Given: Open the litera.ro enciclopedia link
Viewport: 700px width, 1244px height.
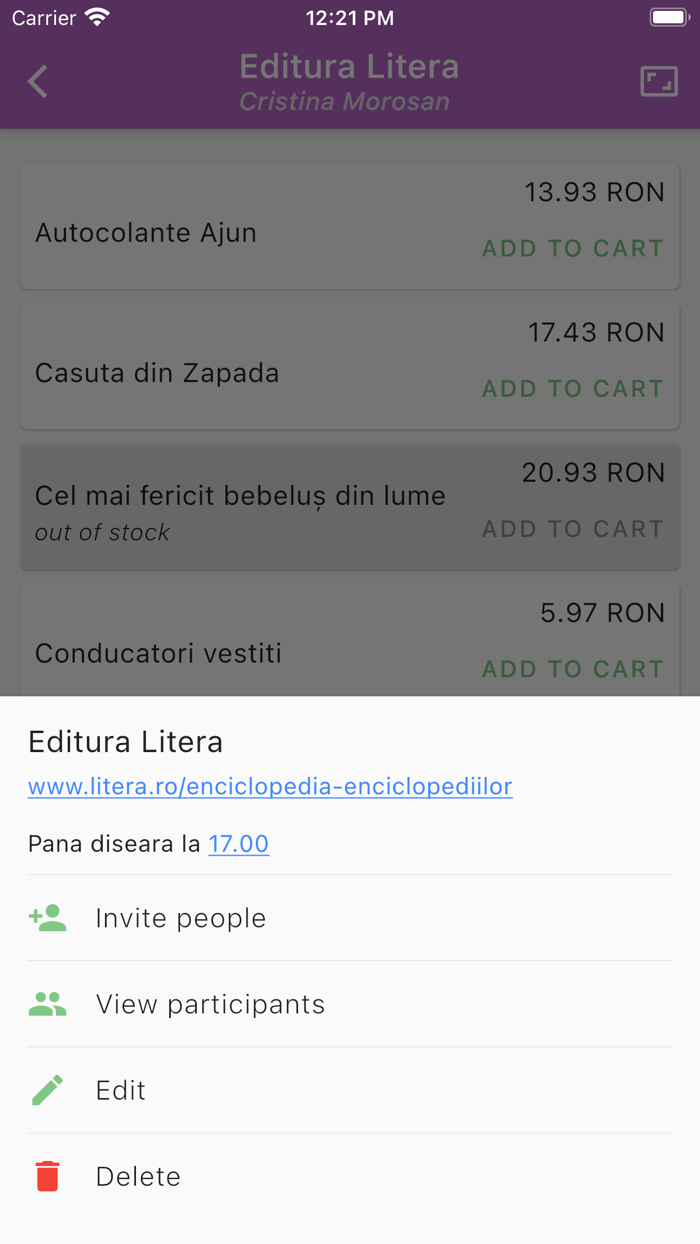Looking at the screenshot, I should pos(269,787).
